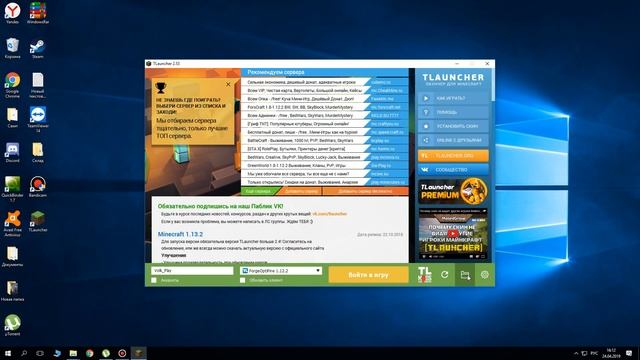
Task: Open Как играть sidebar item
Action: click(x=453, y=98)
